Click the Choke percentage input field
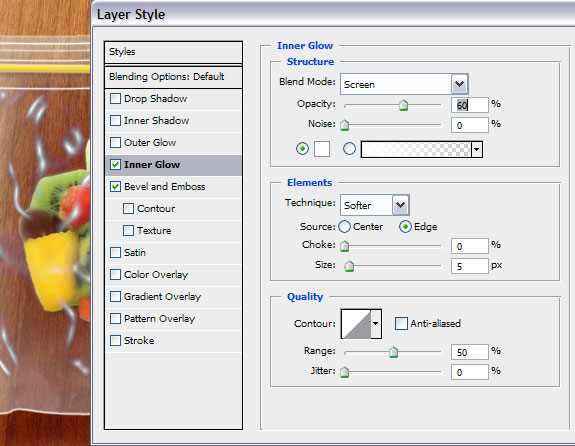Screen dimensions: 575x446 coord(470,246)
